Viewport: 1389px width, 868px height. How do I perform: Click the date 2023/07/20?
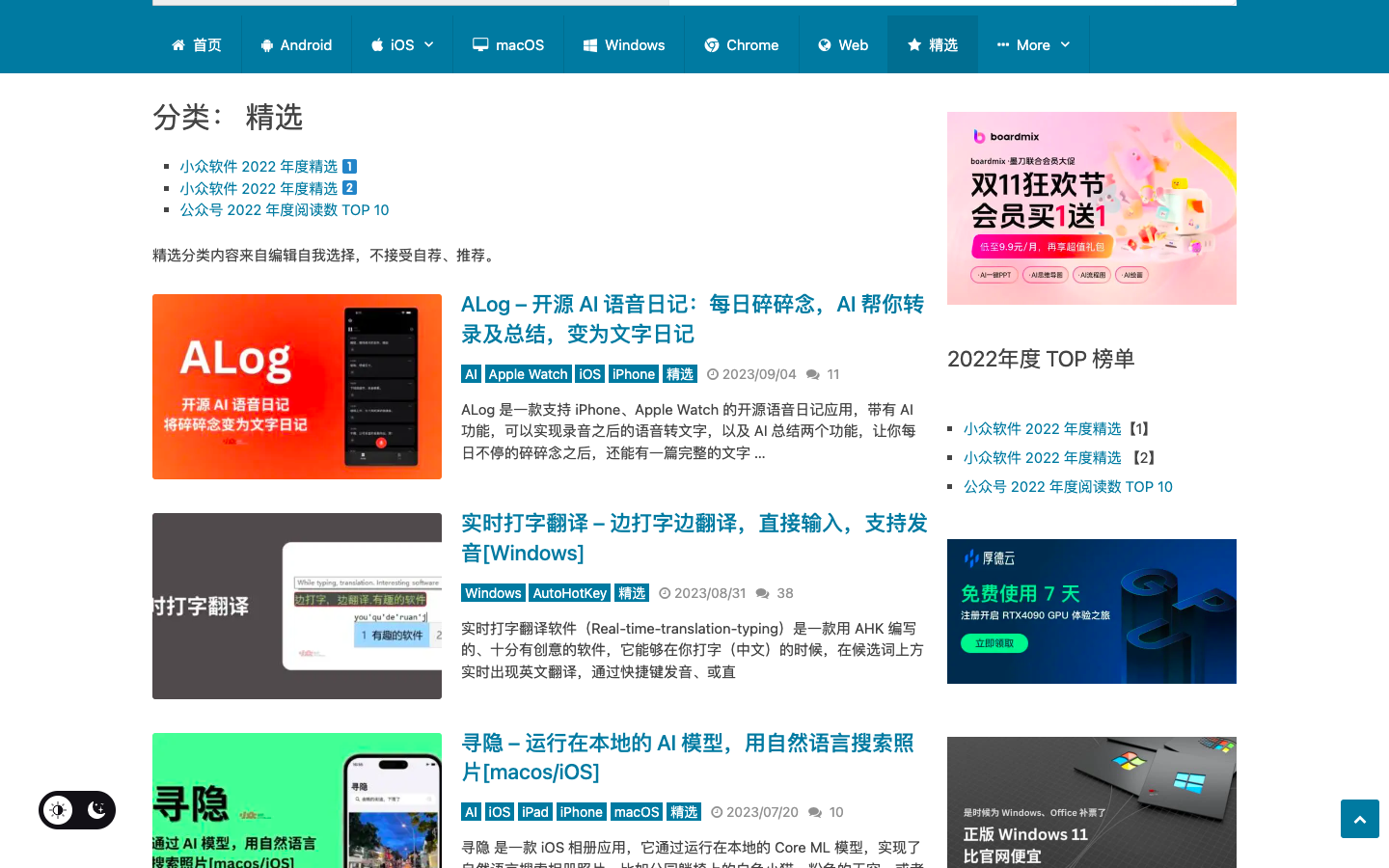click(762, 812)
